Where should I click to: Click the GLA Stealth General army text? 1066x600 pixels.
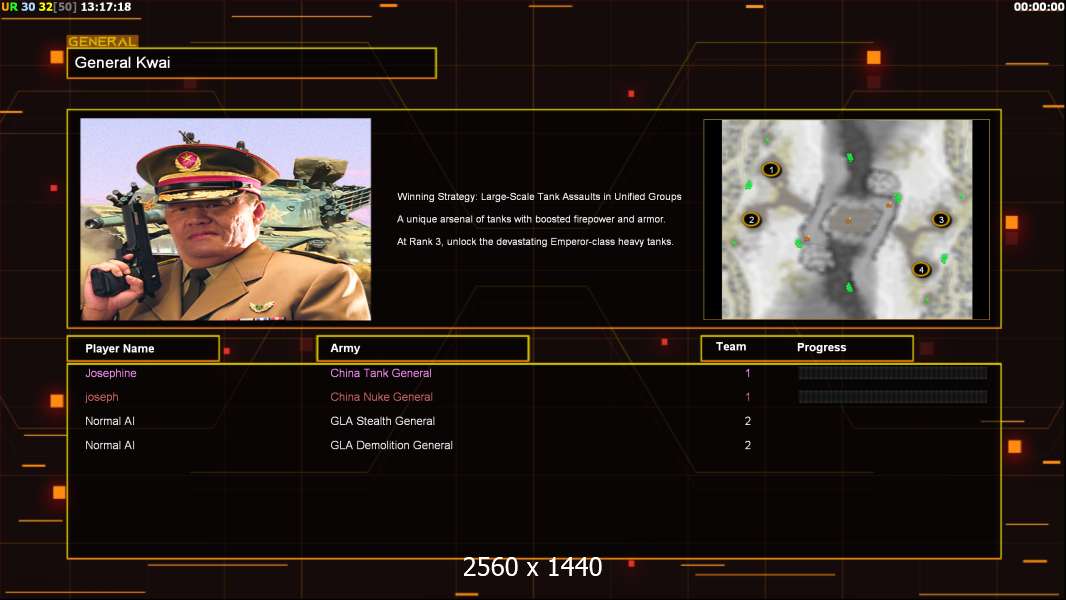click(x=383, y=421)
